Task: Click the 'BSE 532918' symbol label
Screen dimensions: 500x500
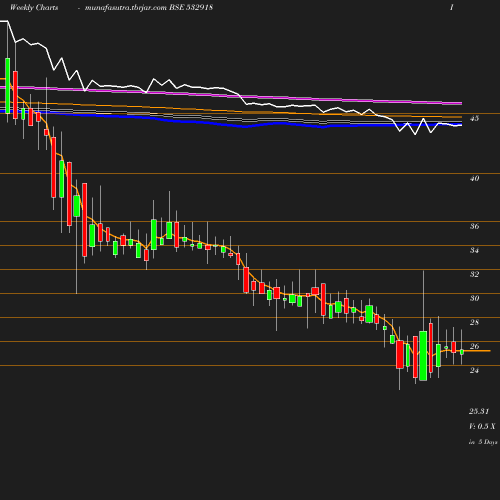Action: pos(191,8)
